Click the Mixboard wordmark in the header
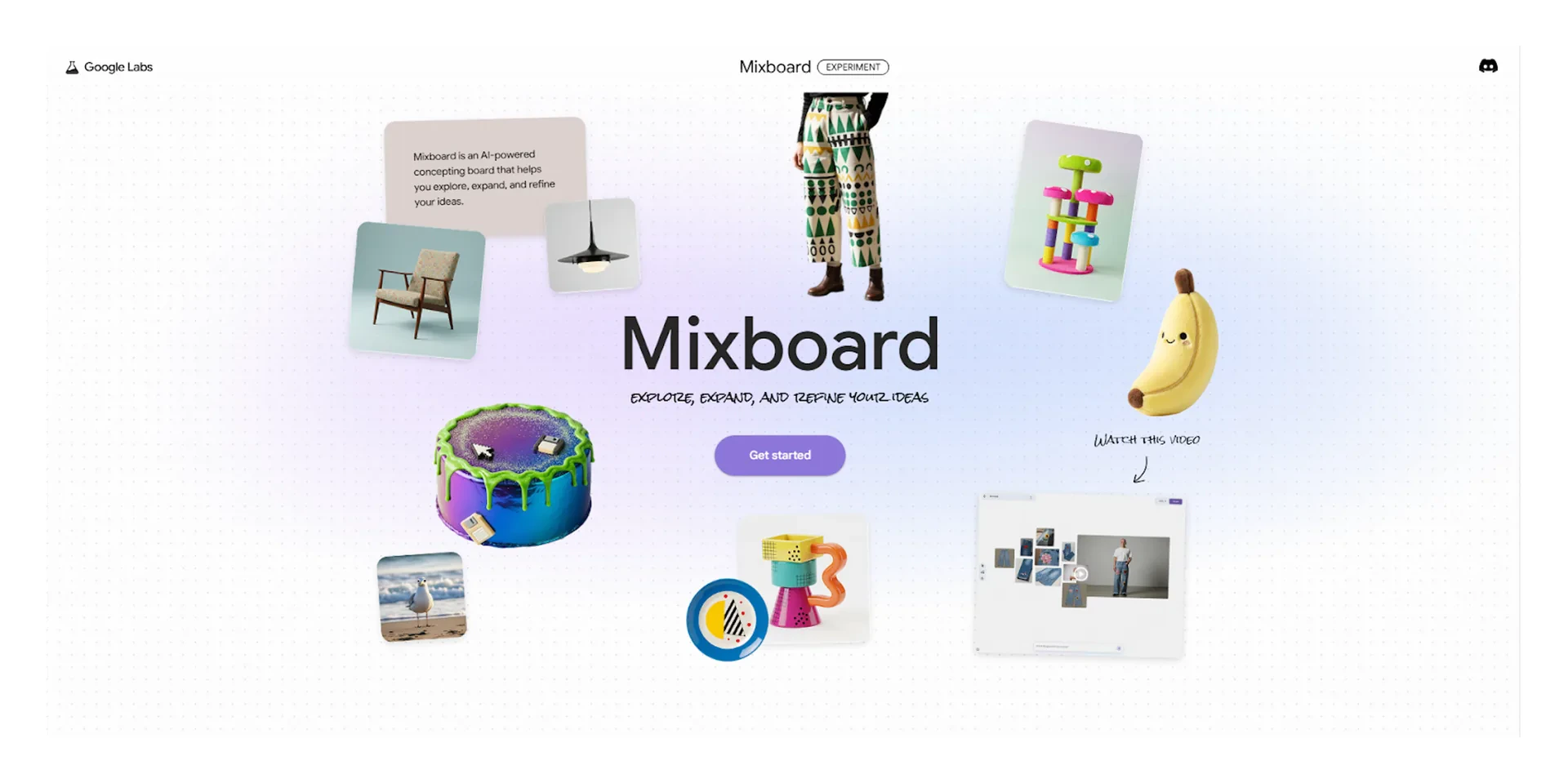 click(x=774, y=66)
